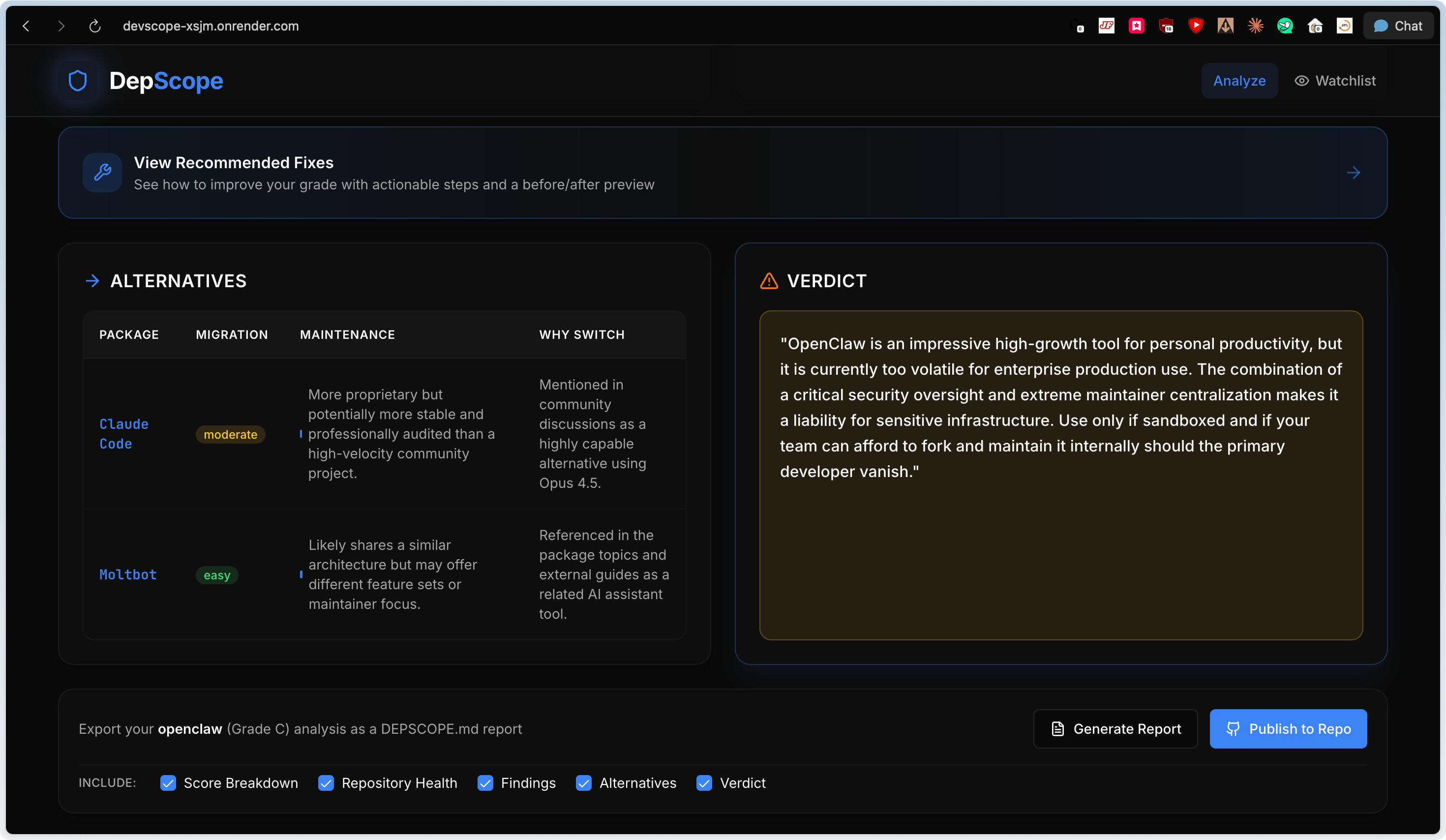The width and height of the screenshot is (1446, 840).
Task: Go back with the browser back arrow
Action: [26, 26]
